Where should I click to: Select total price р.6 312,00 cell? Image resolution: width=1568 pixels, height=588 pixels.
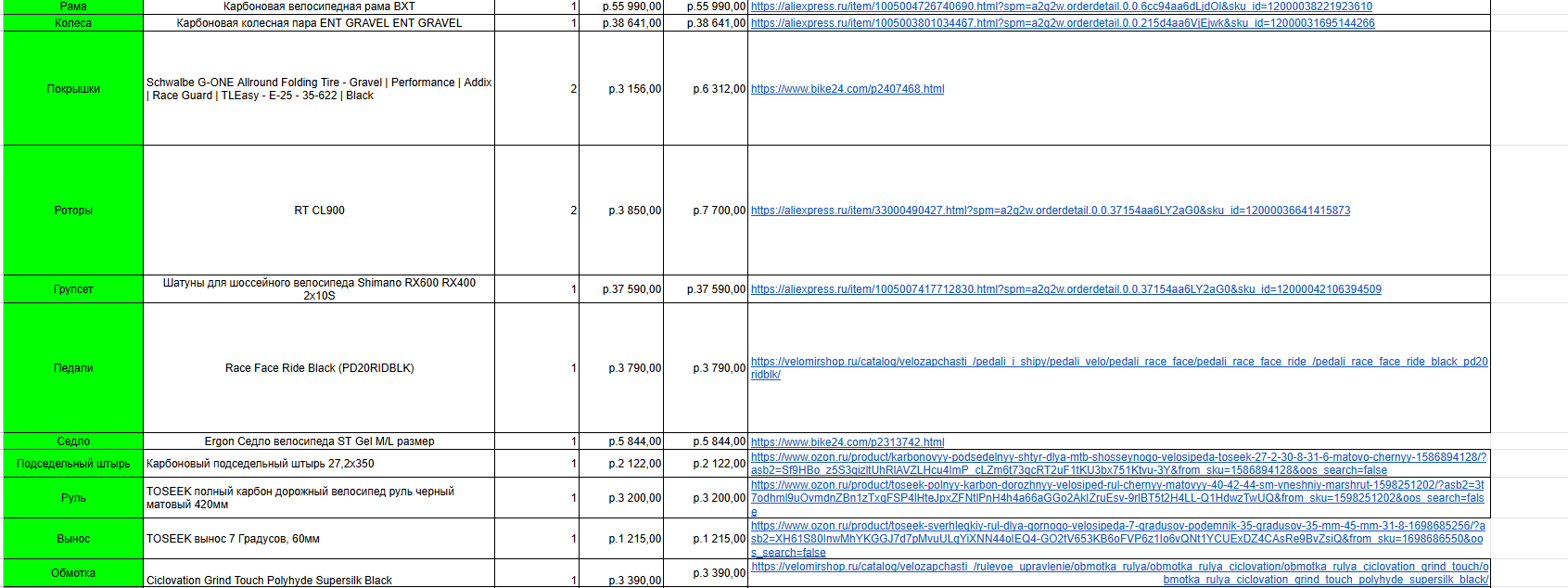[706, 89]
